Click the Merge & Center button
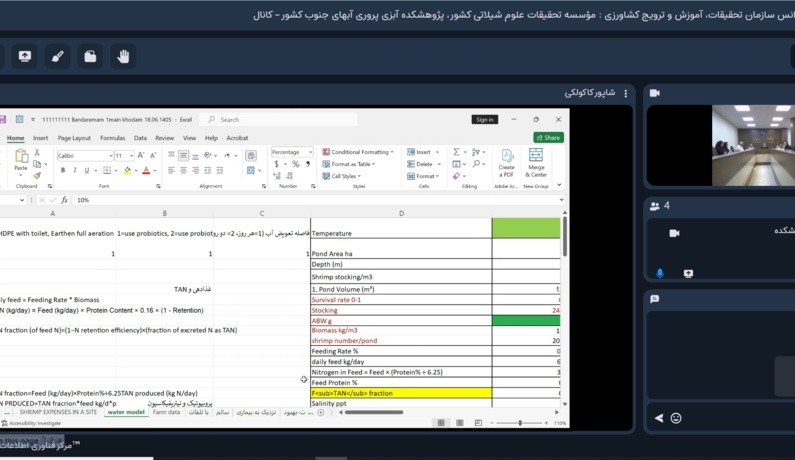The width and height of the screenshot is (795, 460). pos(536,163)
